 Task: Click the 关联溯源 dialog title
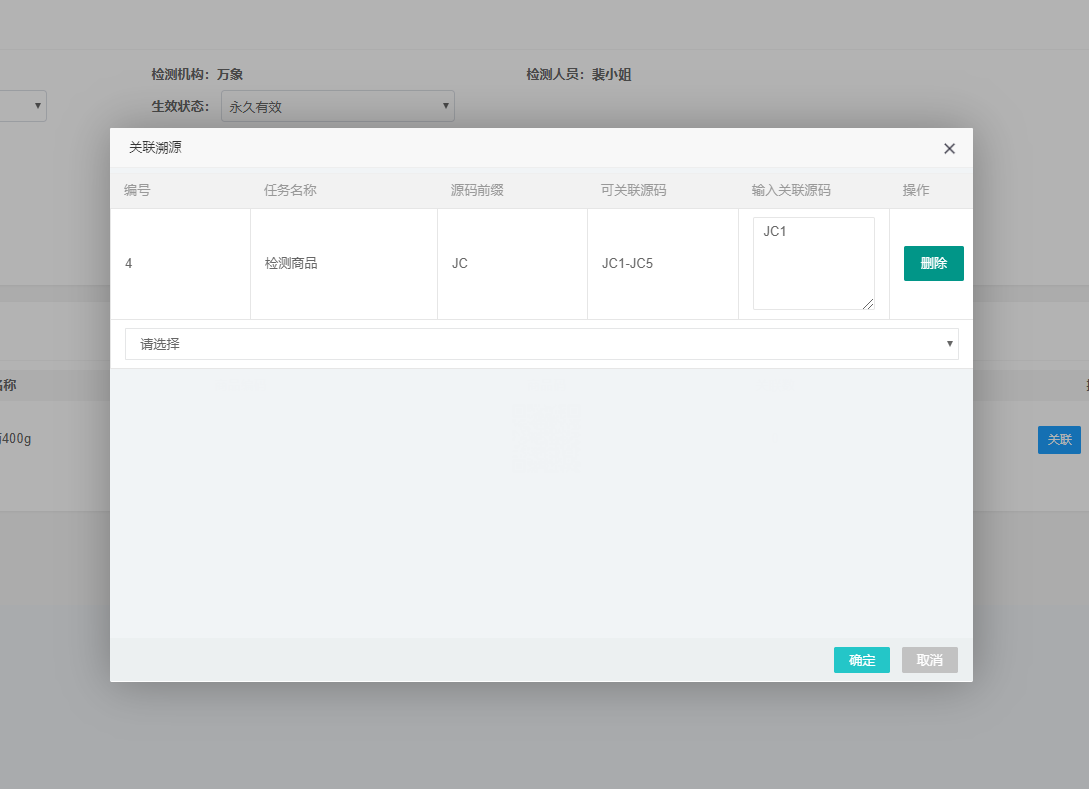click(155, 148)
